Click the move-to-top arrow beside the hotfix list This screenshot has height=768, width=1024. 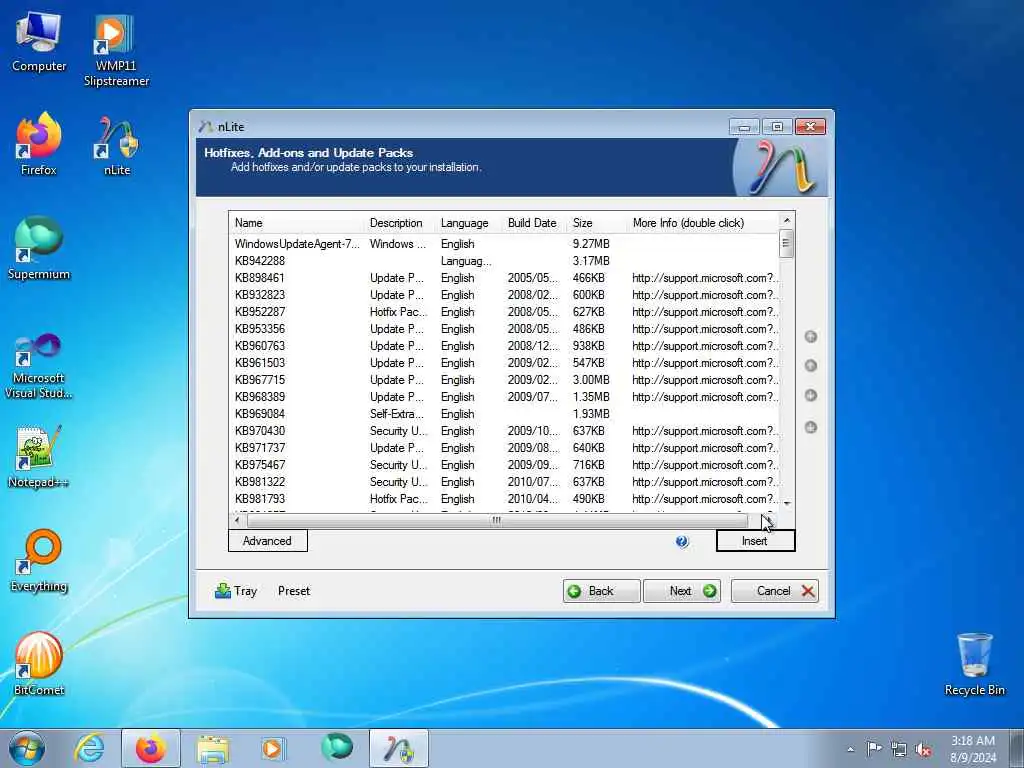(810, 337)
